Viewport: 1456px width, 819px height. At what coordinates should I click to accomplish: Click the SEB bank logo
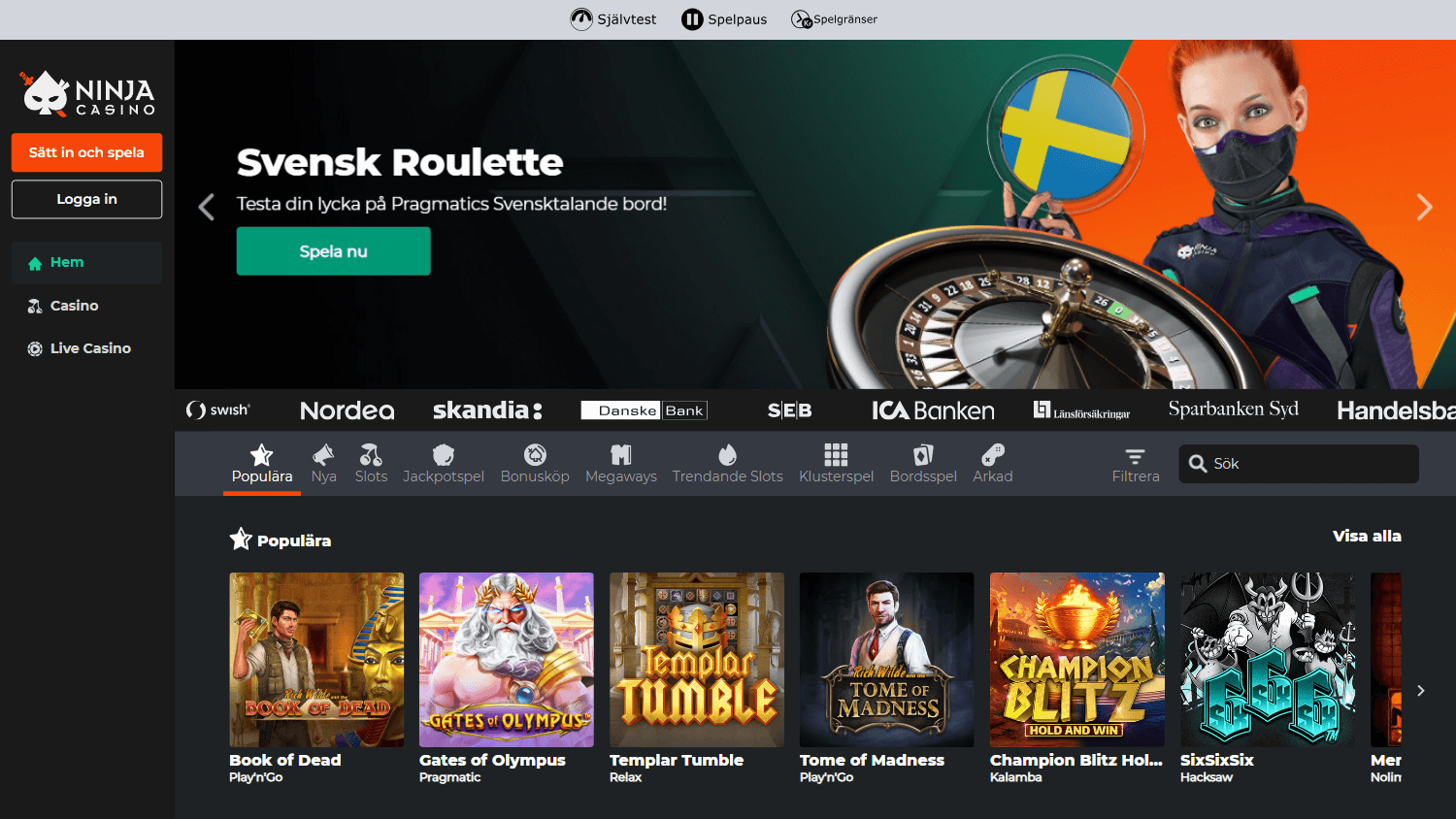click(x=790, y=410)
